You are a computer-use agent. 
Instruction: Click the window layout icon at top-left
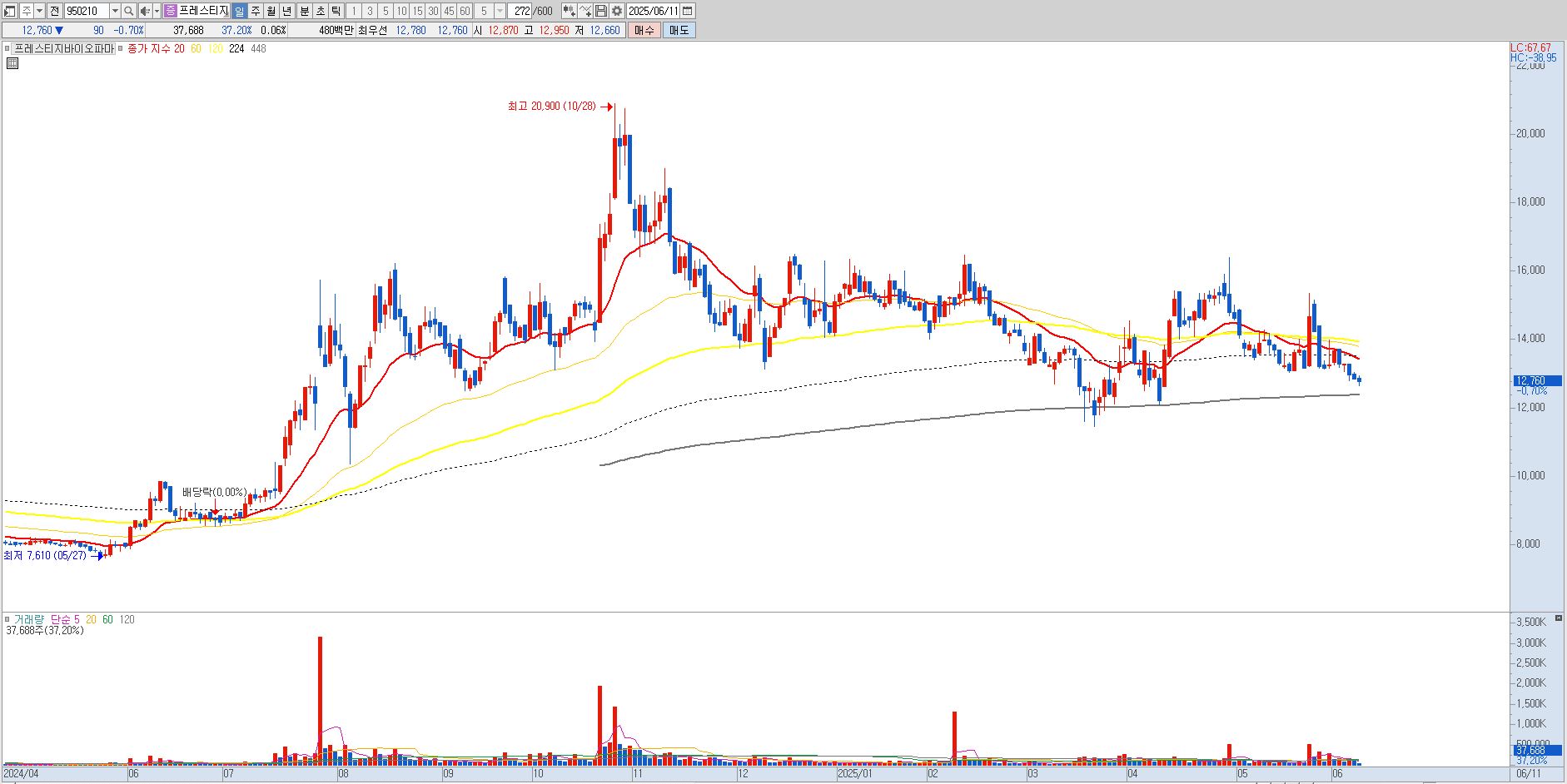pyautogui.click(x=10, y=11)
